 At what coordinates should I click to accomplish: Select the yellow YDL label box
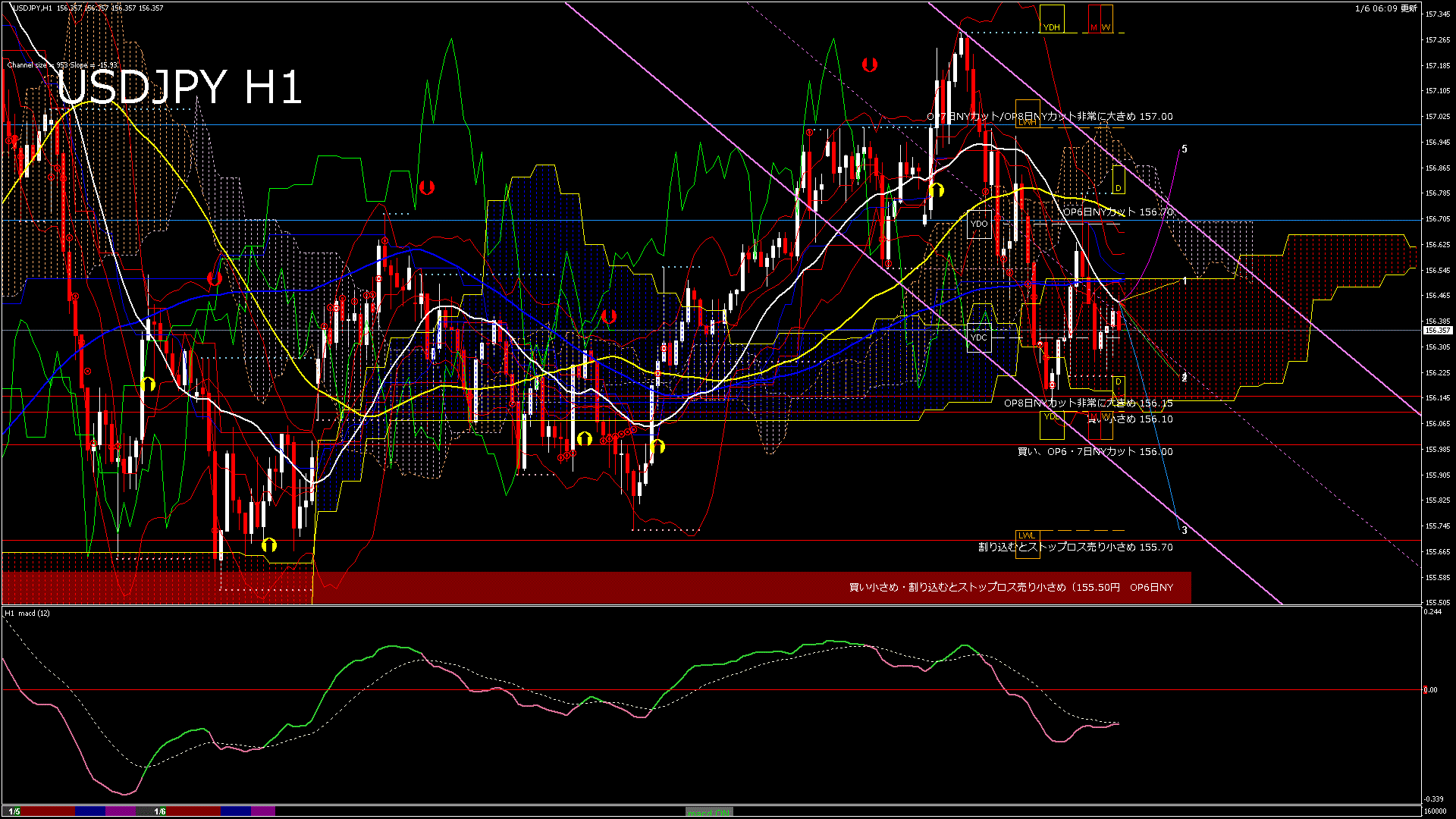(x=1051, y=425)
